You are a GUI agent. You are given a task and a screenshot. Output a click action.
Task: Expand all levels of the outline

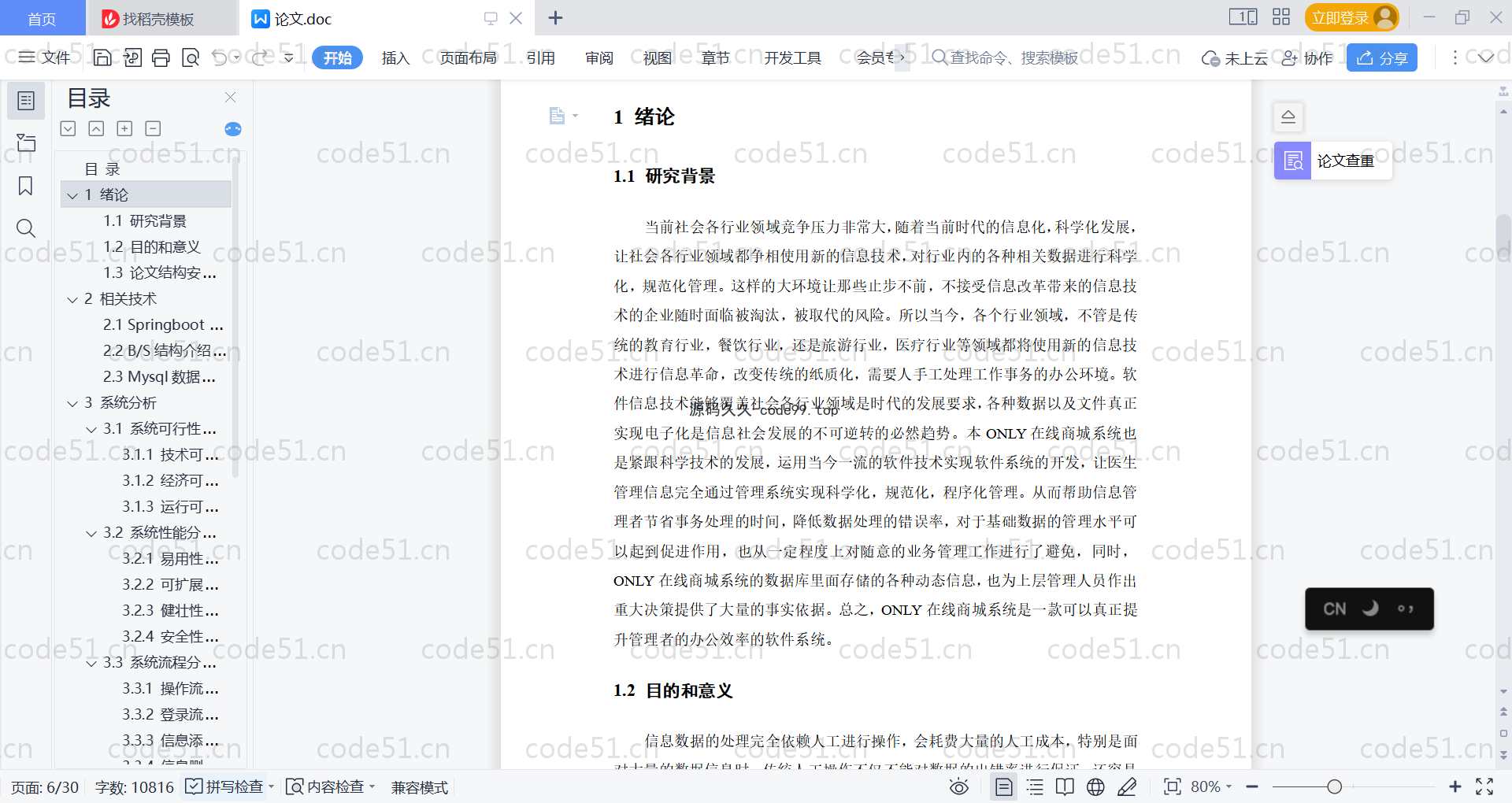point(69,128)
